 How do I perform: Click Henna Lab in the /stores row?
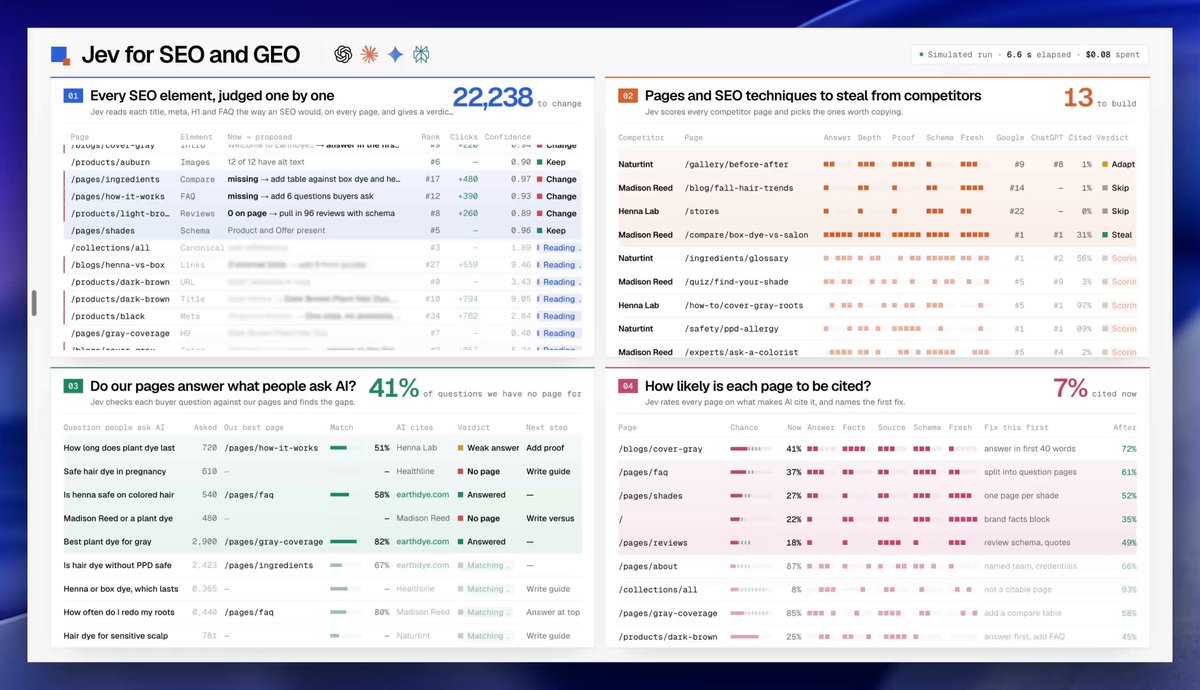point(638,212)
